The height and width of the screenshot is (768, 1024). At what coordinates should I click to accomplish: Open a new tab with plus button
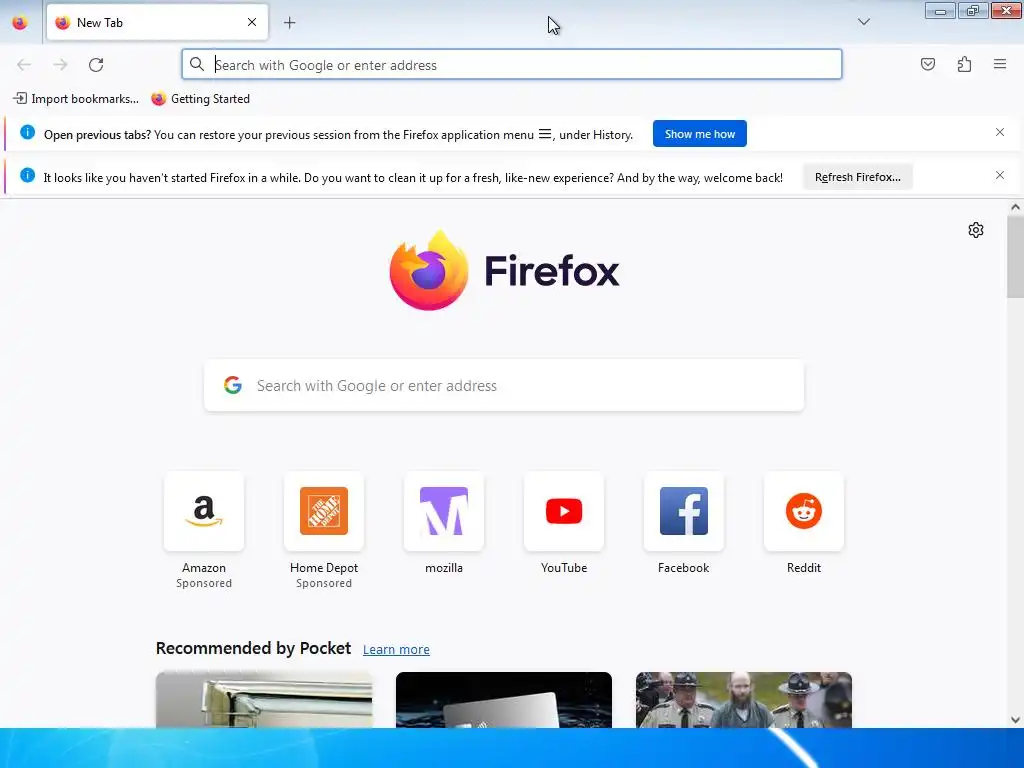[290, 23]
